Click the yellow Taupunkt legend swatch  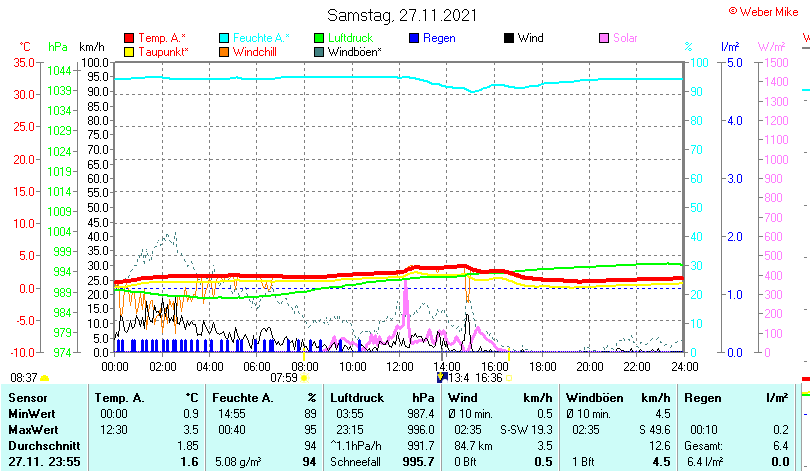pos(128,51)
